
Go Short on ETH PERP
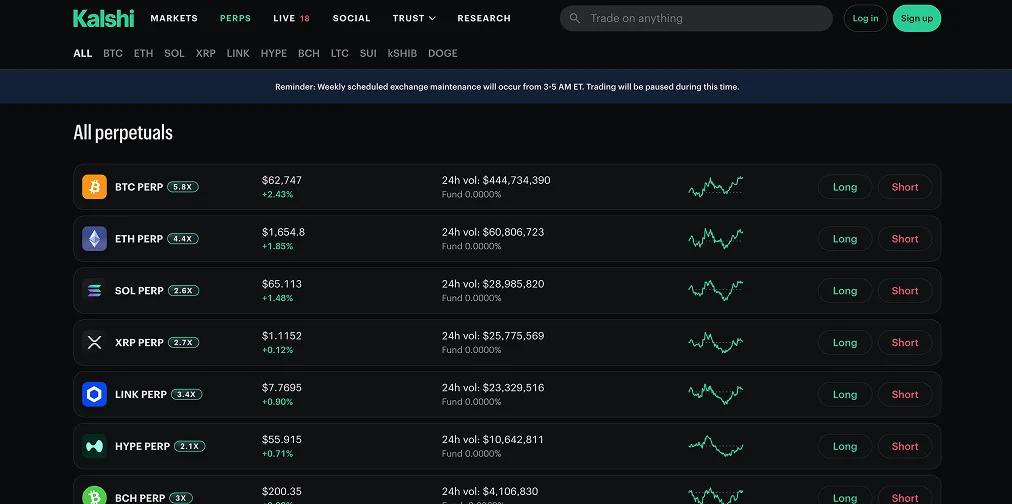tap(905, 239)
